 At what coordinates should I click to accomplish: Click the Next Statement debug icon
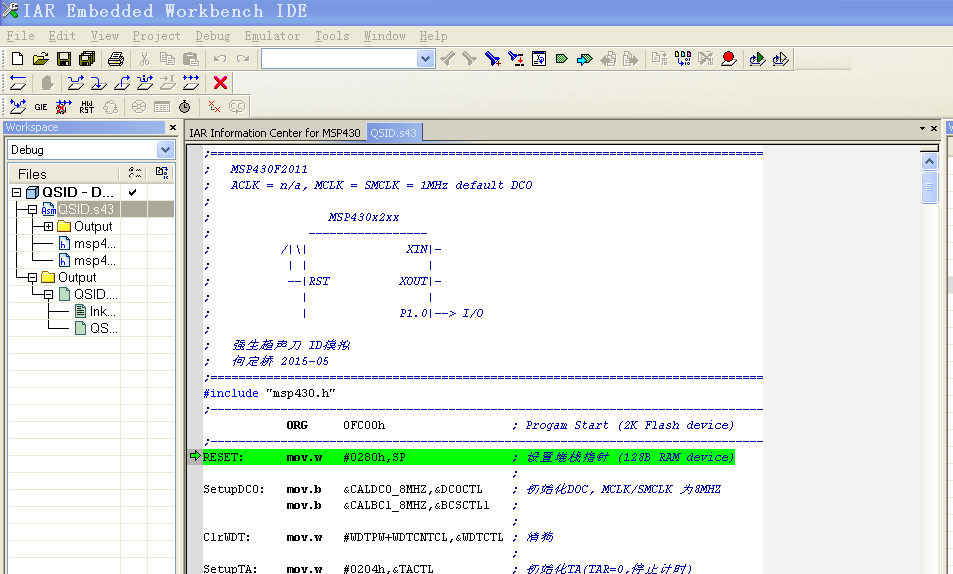click(145, 83)
